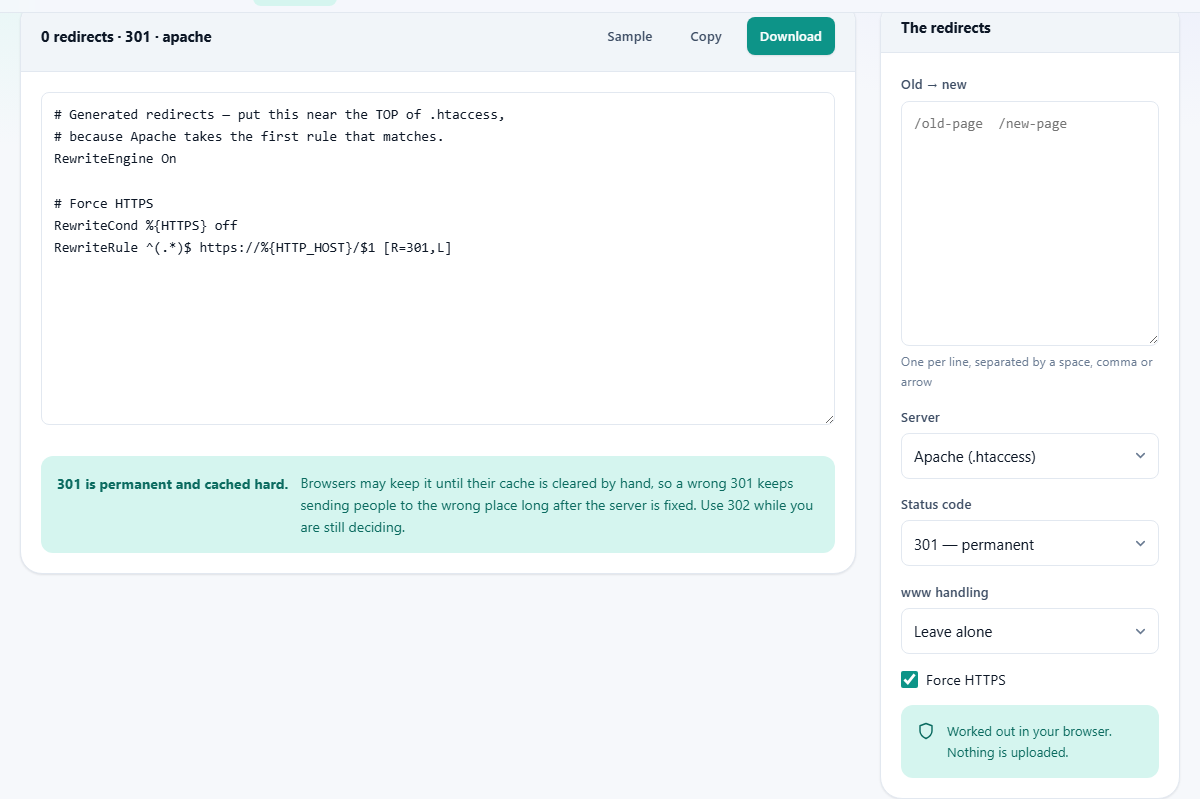1200x799 pixels.
Task: Click the Download button
Action: (x=790, y=36)
